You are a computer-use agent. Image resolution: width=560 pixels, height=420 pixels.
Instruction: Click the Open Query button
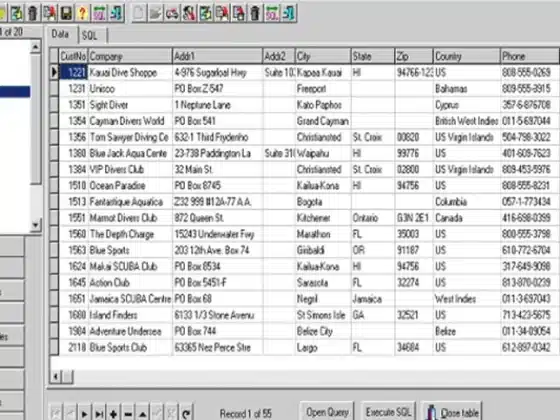pyautogui.click(x=328, y=412)
